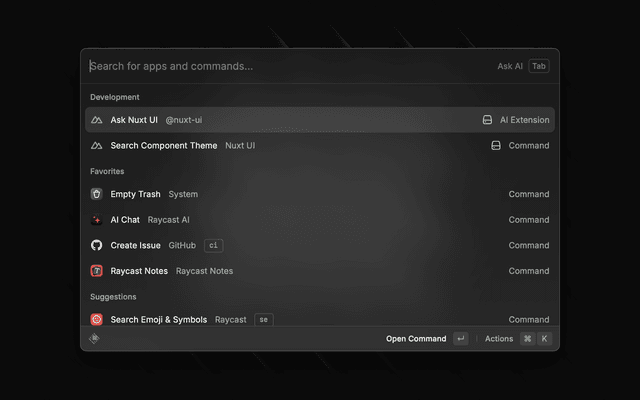
Task: Click the AI Extension label
Action: (524, 120)
